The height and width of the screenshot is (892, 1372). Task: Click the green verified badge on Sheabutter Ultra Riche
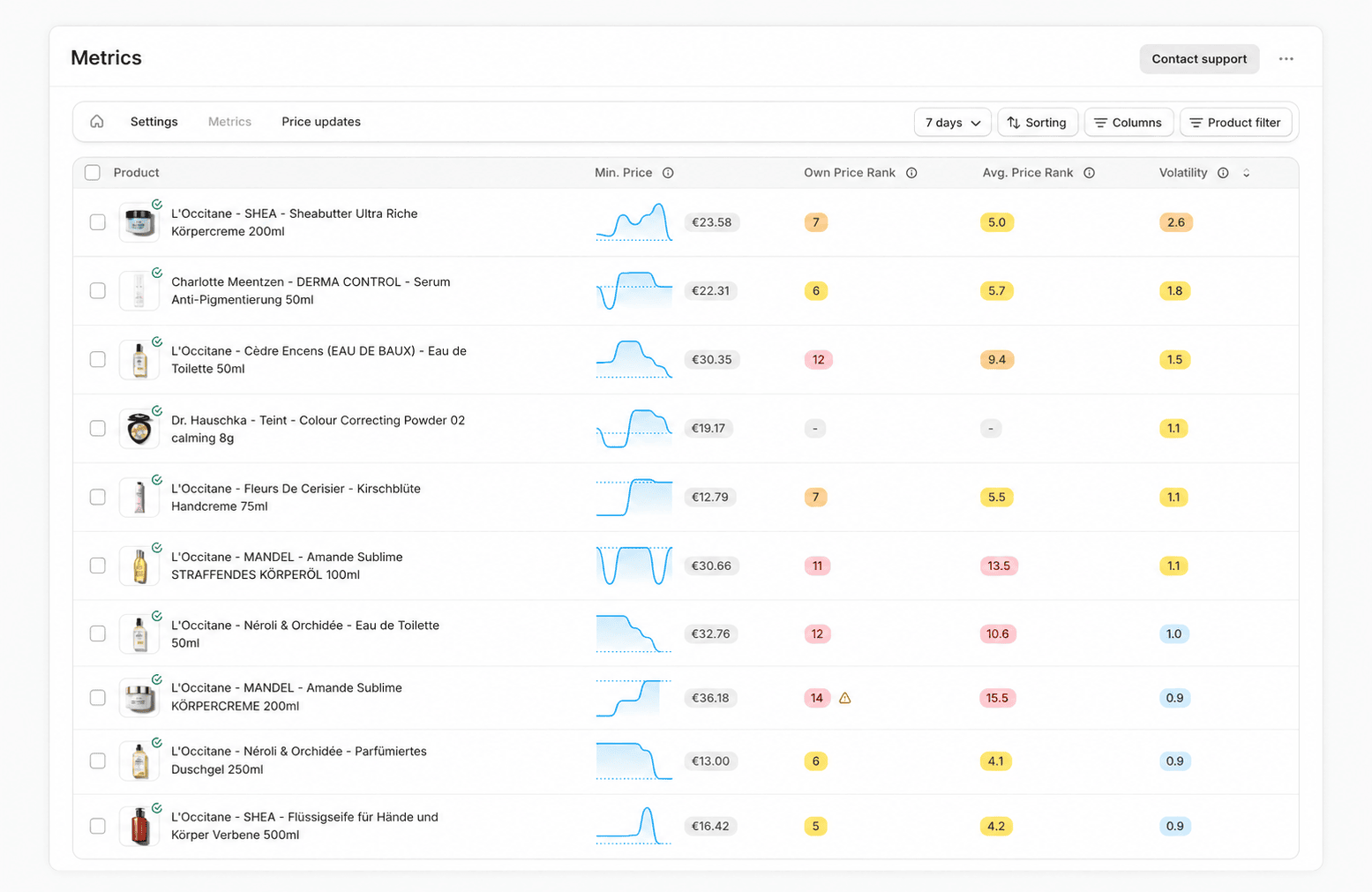[x=157, y=205]
